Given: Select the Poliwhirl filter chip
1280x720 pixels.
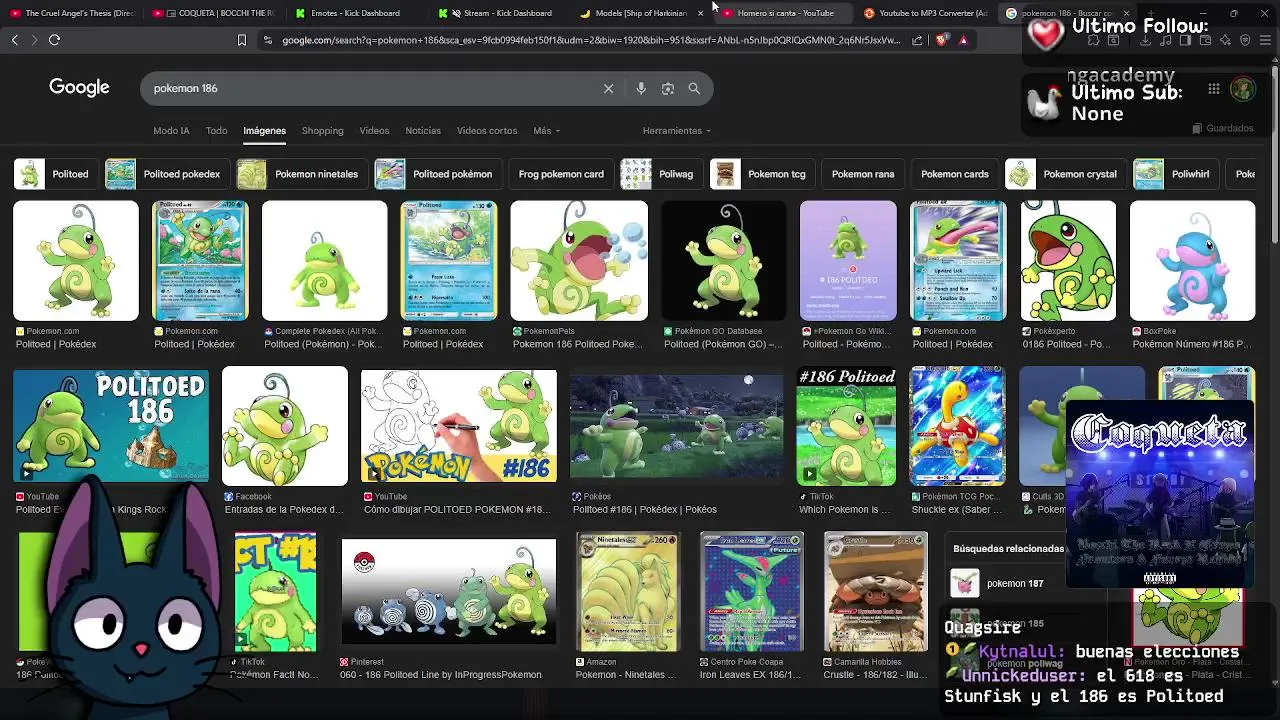Looking at the screenshot, I should [x=1176, y=174].
